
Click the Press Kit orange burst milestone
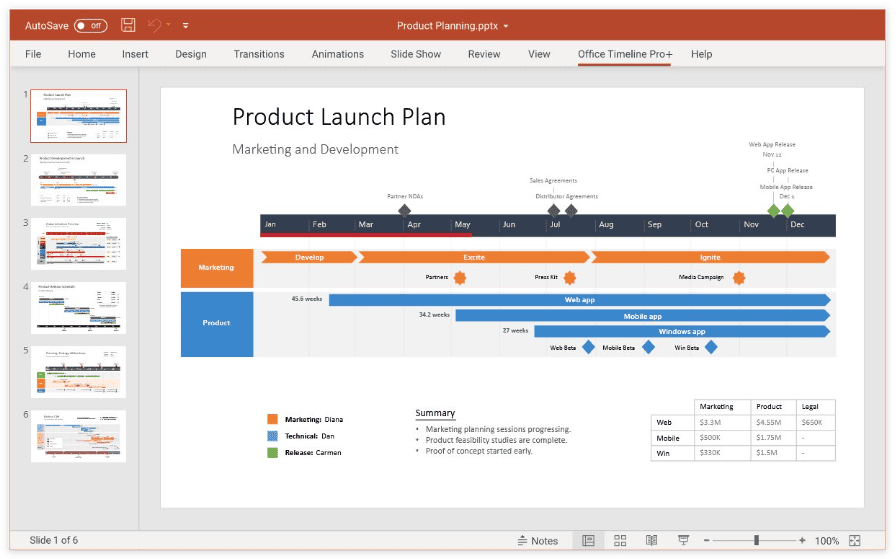click(570, 278)
